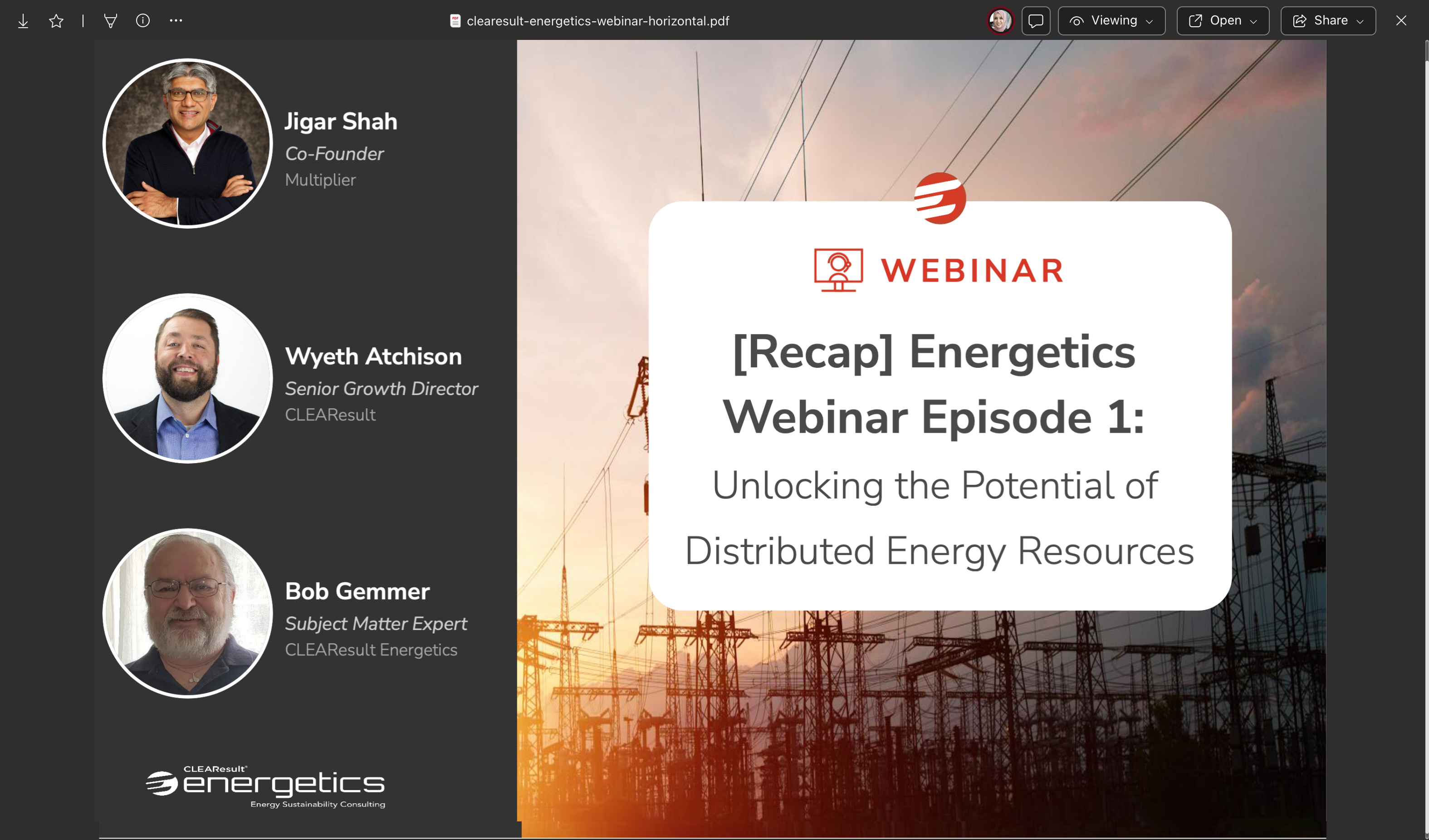The image size is (1429, 840).
Task: Expand the Viewing mode dropdown
Action: (x=1111, y=21)
